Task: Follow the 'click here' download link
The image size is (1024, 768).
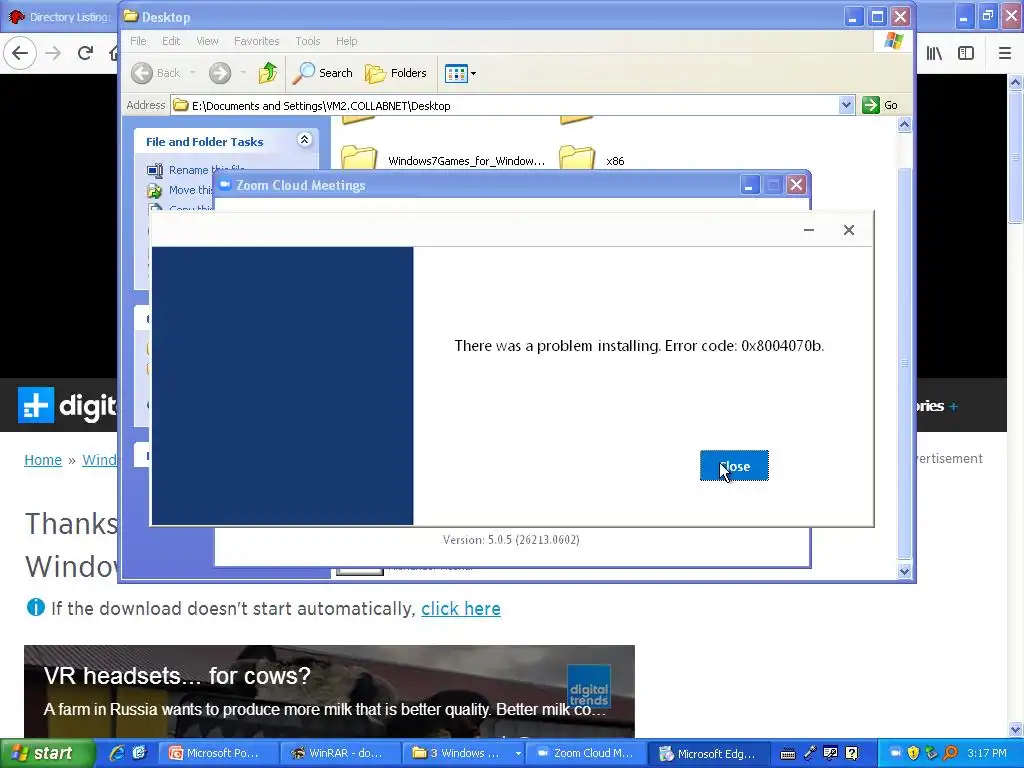Action: 460,609
